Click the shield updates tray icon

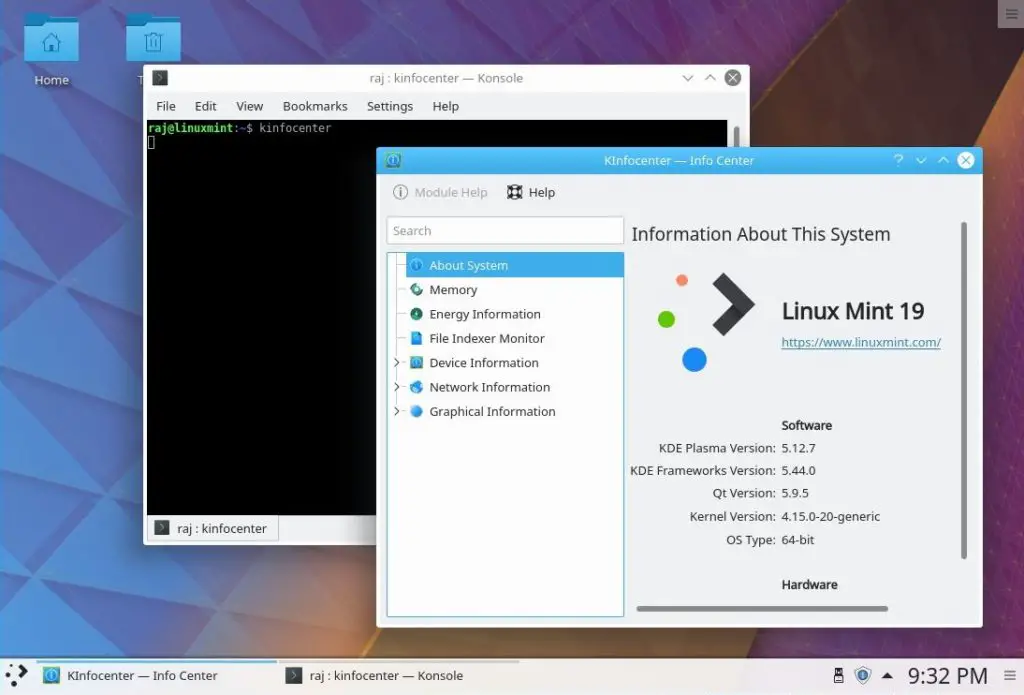coord(863,675)
